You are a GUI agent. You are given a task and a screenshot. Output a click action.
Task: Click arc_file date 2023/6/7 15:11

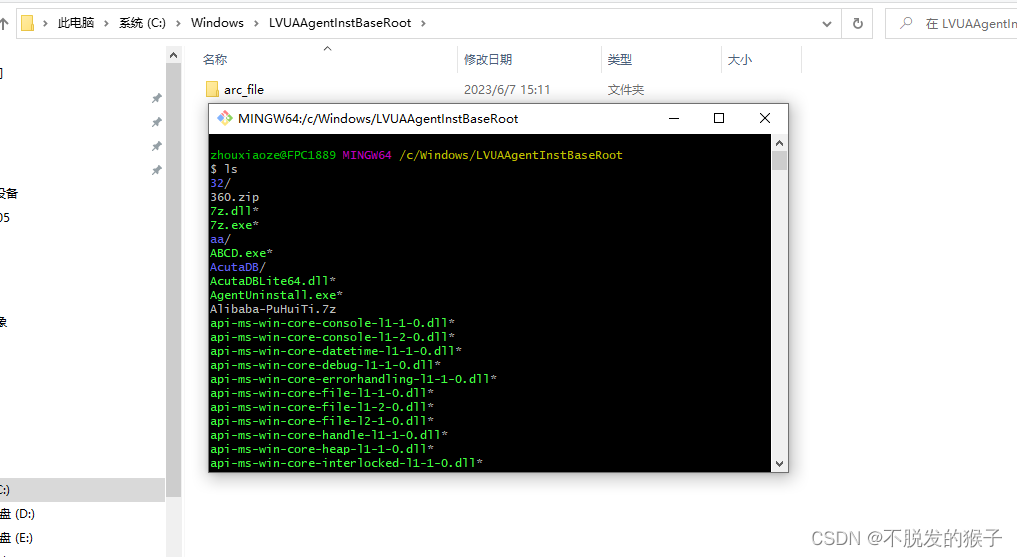[507, 89]
